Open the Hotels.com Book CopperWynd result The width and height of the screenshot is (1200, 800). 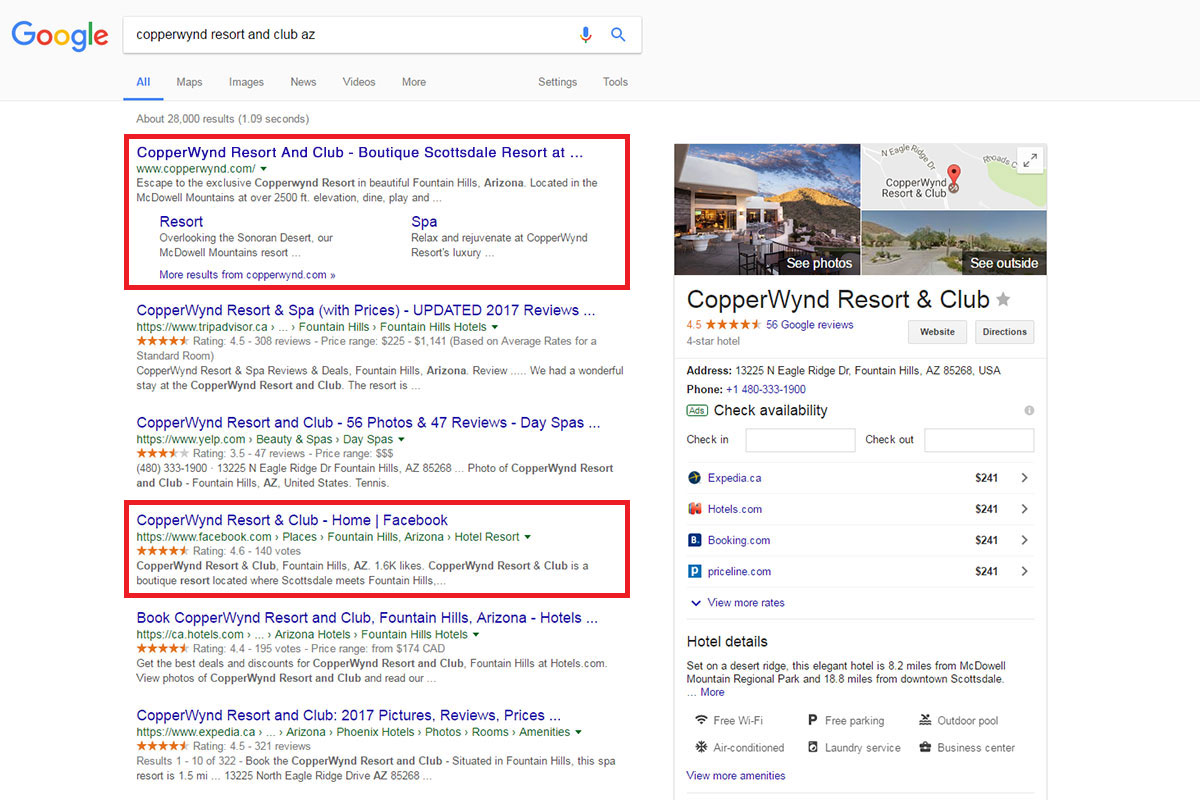367,618
